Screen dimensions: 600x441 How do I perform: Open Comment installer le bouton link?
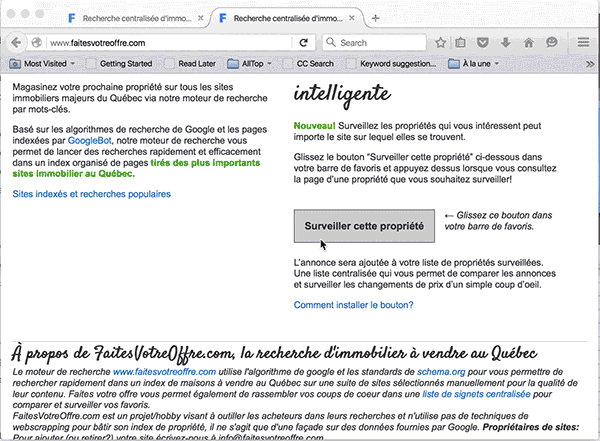pyautogui.click(x=354, y=306)
